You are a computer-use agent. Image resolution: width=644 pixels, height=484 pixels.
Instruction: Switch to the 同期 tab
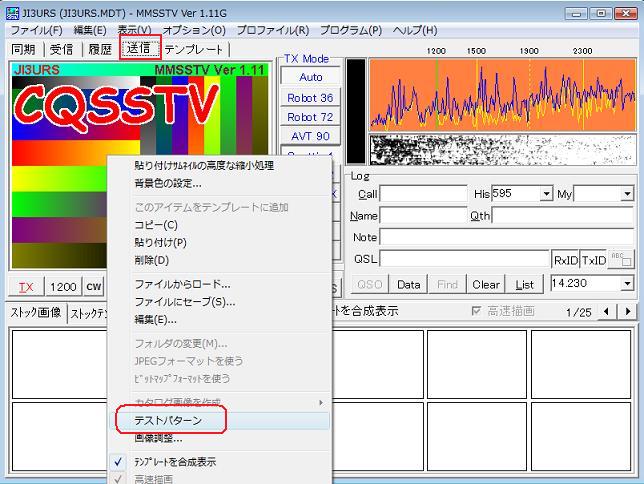pyautogui.click(x=23, y=49)
